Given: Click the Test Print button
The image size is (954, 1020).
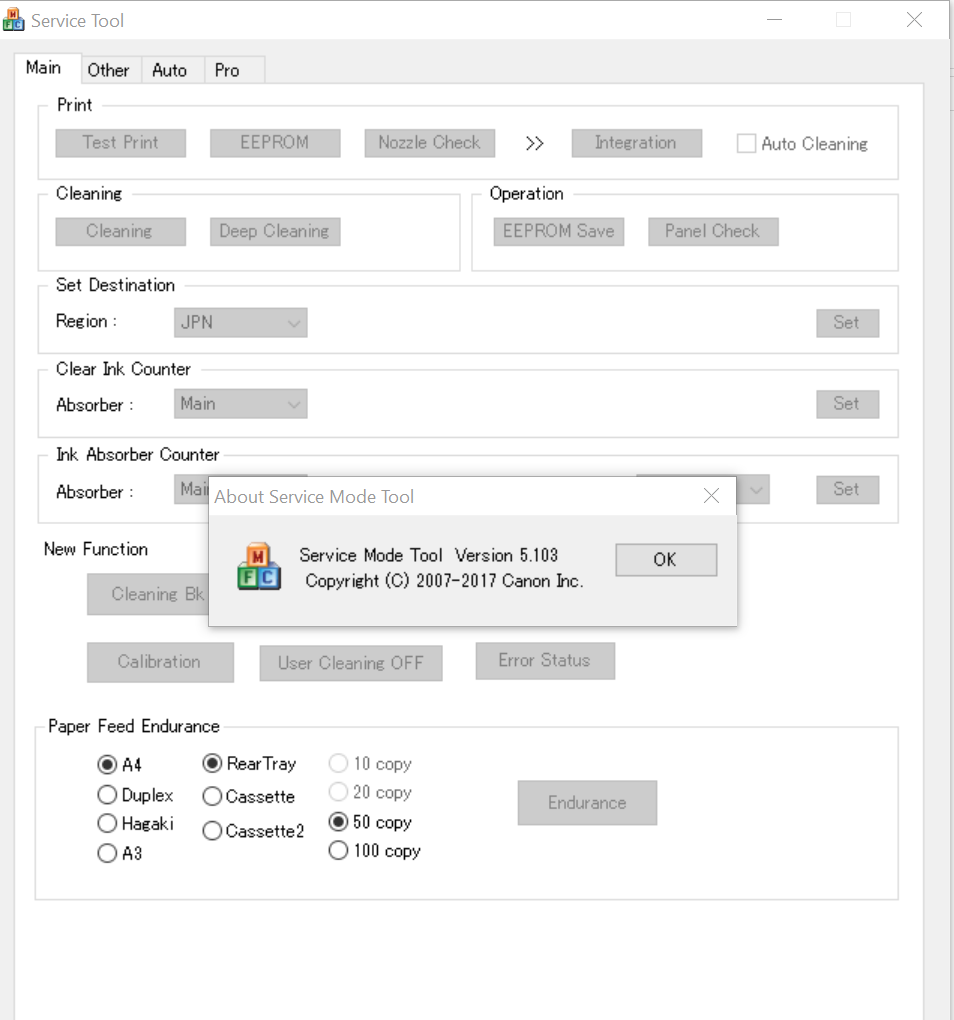Looking at the screenshot, I should click(120, 143).
